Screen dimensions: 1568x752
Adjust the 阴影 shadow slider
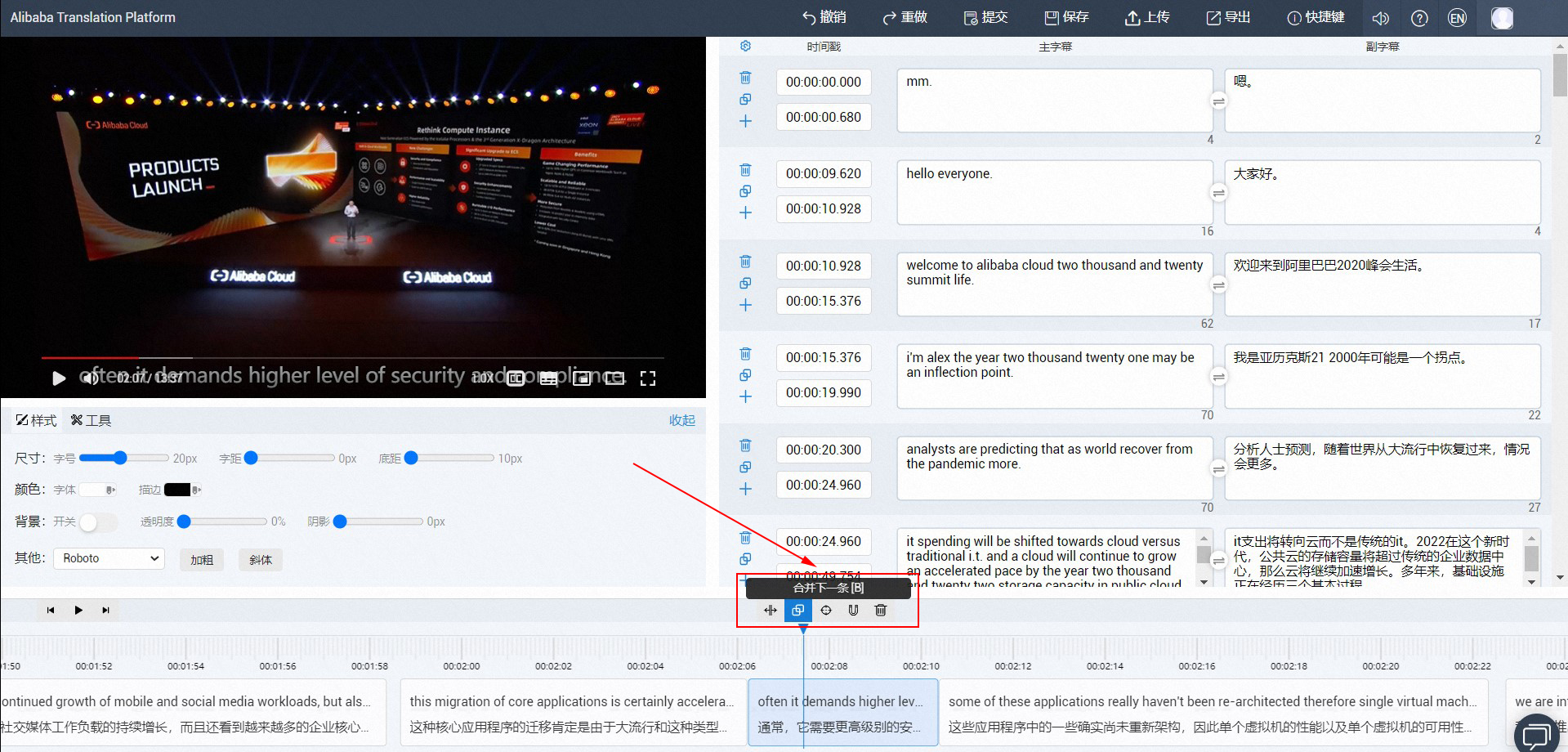[x=378, y=521]
